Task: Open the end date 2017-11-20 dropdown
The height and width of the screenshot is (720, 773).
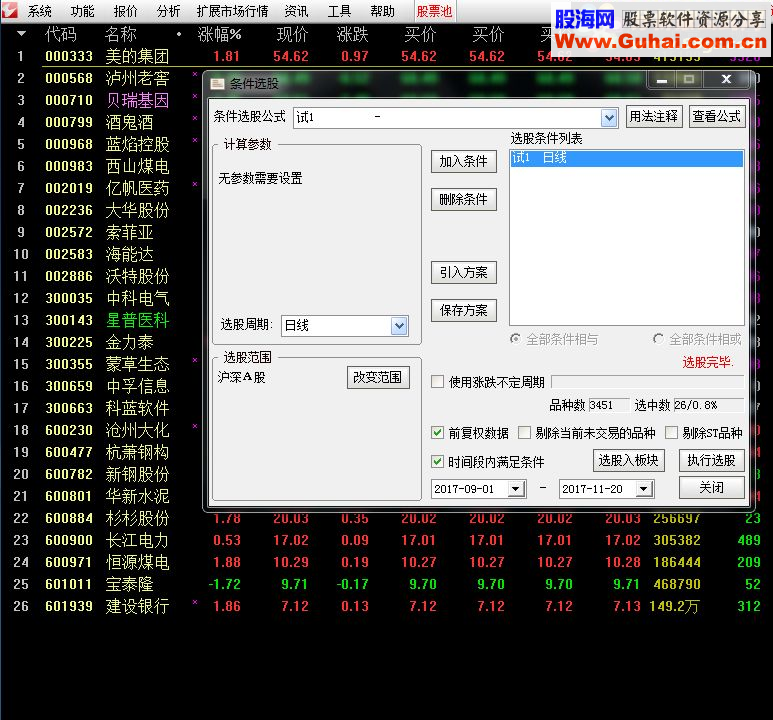Action: [643, 489]
